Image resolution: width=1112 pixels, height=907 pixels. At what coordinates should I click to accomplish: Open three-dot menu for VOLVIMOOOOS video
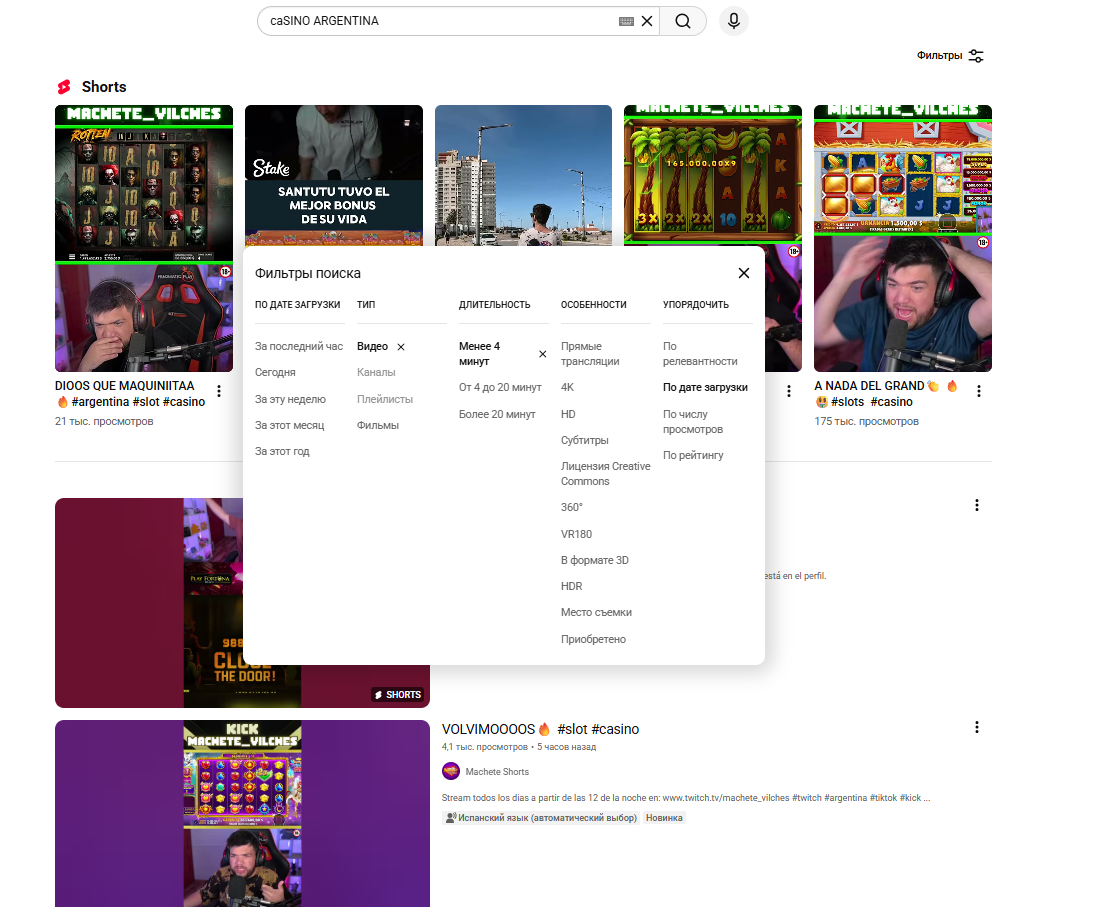tap(977, 728)
